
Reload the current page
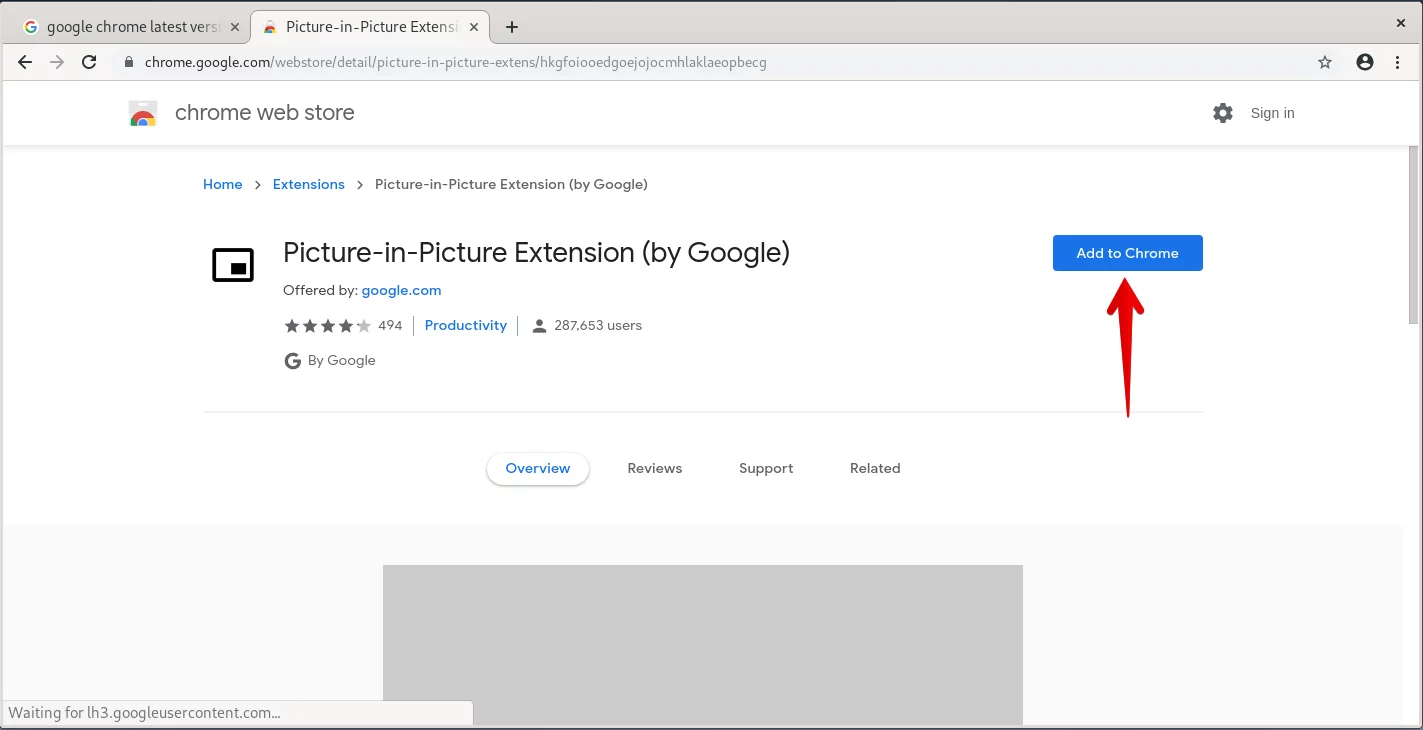coord(89,62)
